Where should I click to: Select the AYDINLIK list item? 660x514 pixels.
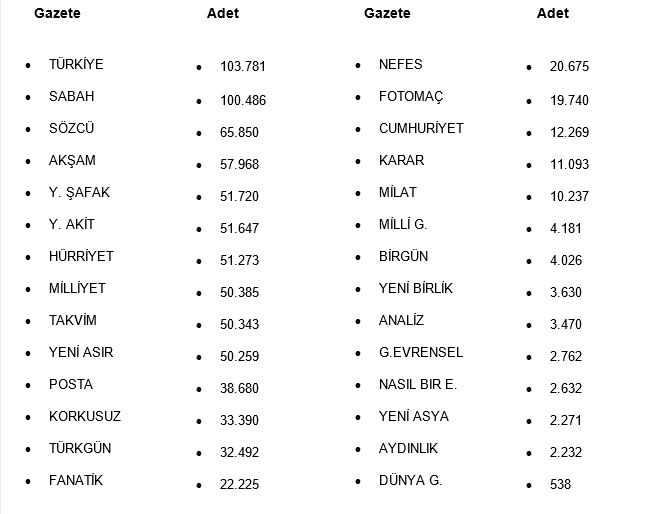[408, 448]
